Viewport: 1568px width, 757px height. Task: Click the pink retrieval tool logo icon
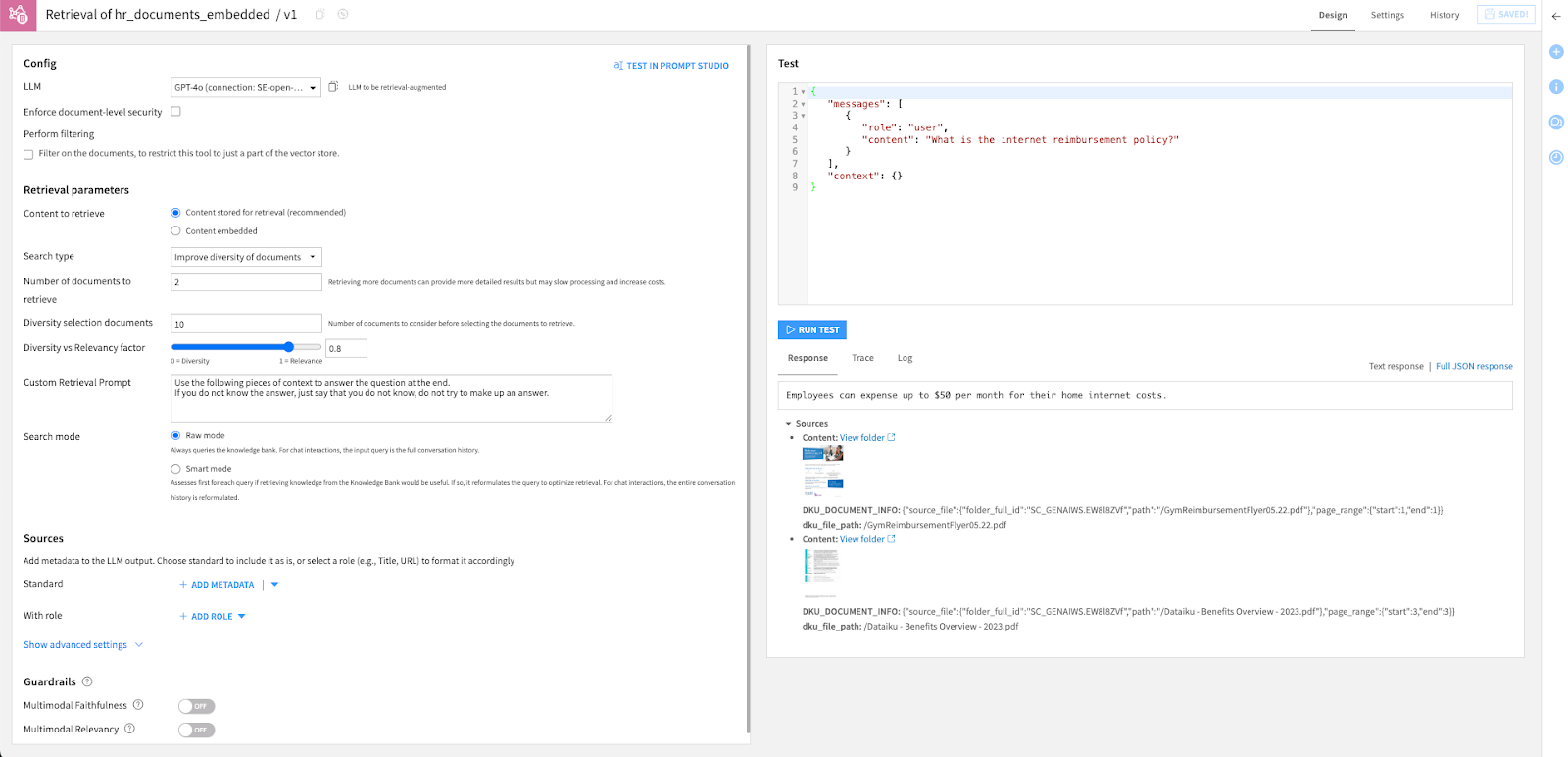18,15
